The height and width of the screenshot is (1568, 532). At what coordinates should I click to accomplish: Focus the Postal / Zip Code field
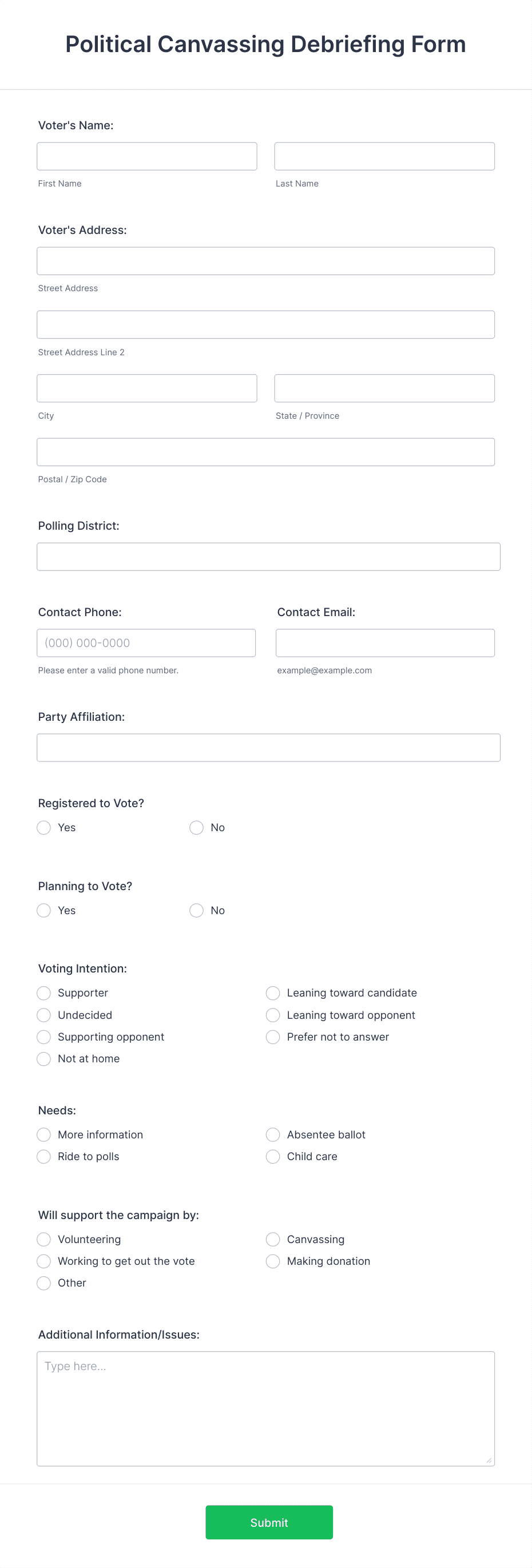[265, 452]
